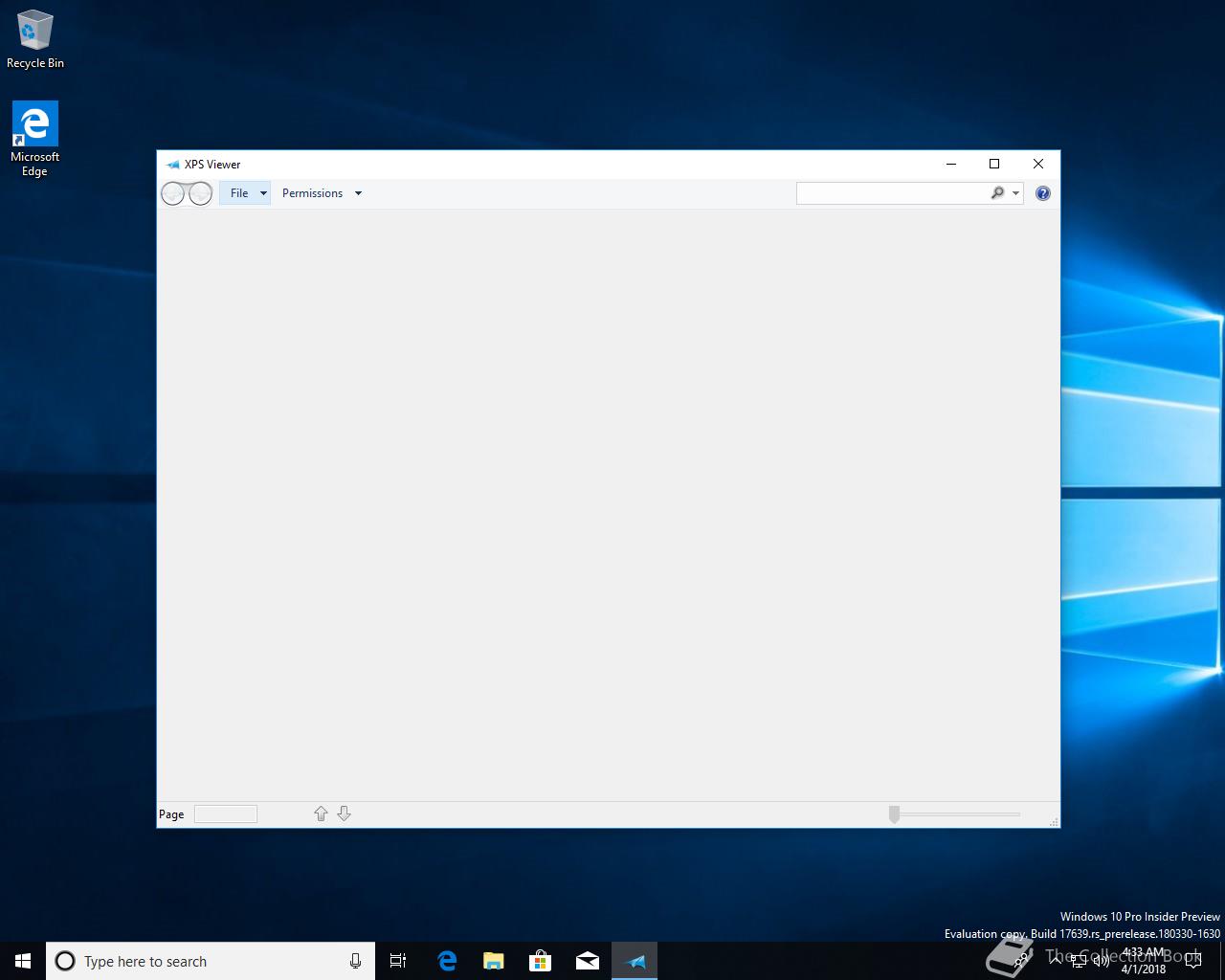The image size is (1225, 980).
Task: Focus the document search field
Action: pos(892,193)
